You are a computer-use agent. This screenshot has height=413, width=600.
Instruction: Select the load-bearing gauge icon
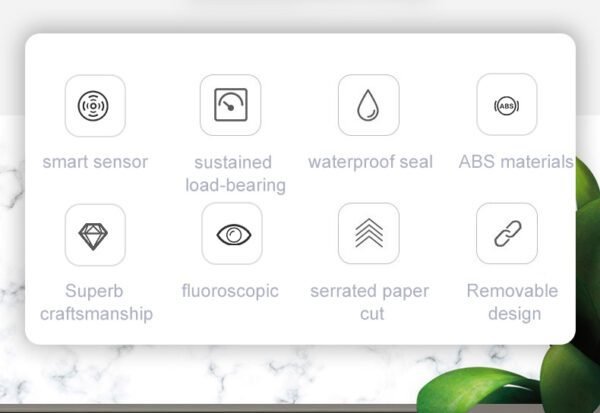click(231, 104)
